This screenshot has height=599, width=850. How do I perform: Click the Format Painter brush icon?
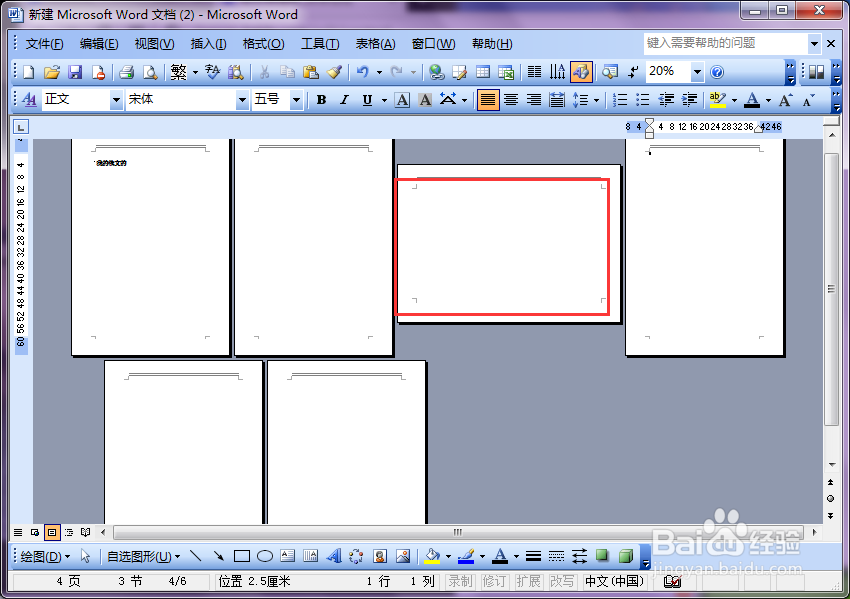click(x=334, y=72)
